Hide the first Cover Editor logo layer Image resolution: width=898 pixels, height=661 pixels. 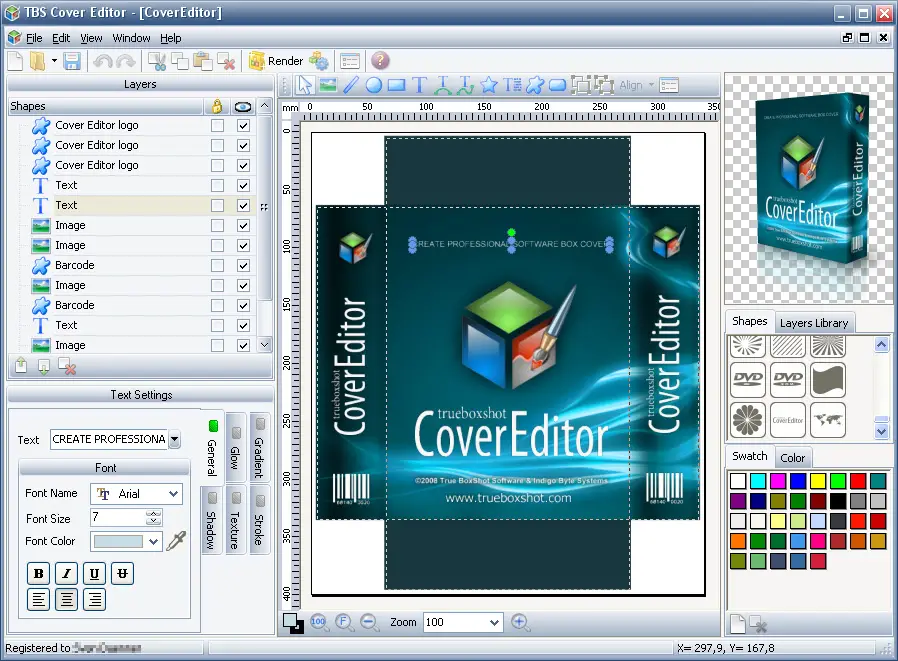click(x=243, y=125)
